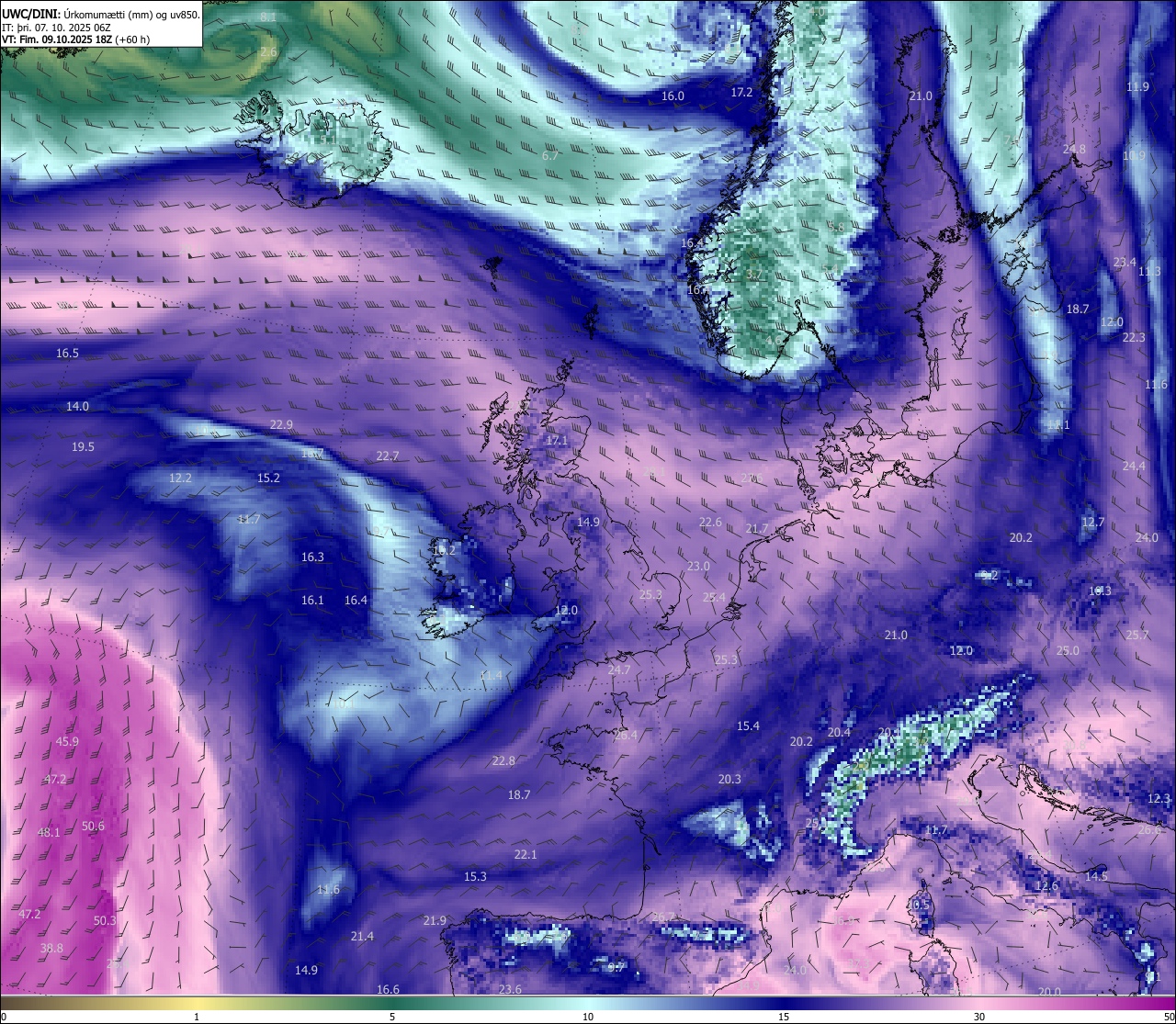1176x1024 pixels.
Task: Select the 15.3 value label
Action: pyautogui.click(x=475, y=877)
